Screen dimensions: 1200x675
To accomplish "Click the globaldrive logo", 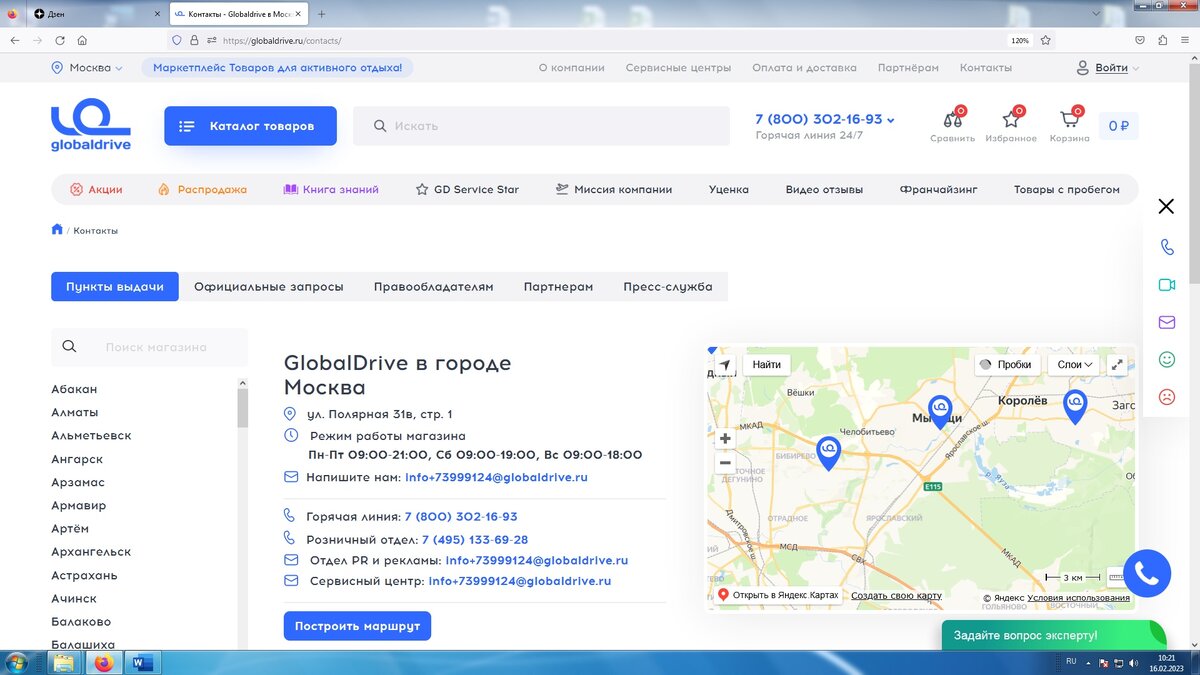I will click(x=91, y=125).
